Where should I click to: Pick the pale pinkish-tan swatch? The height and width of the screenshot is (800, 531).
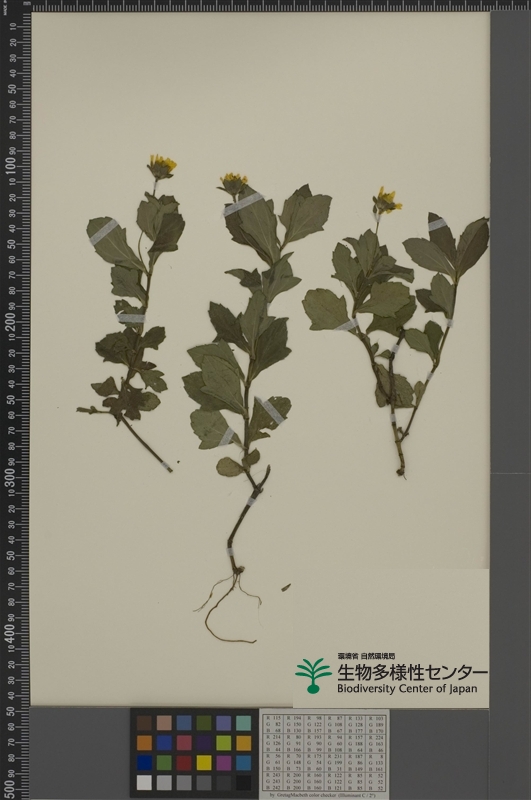click(x=164, y=723)
